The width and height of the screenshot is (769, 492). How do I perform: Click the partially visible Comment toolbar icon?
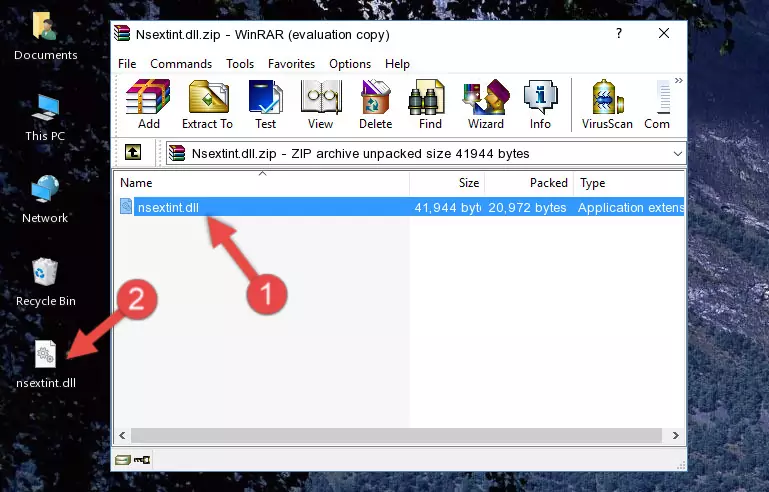pyautogui.click(x=658, y=104)
